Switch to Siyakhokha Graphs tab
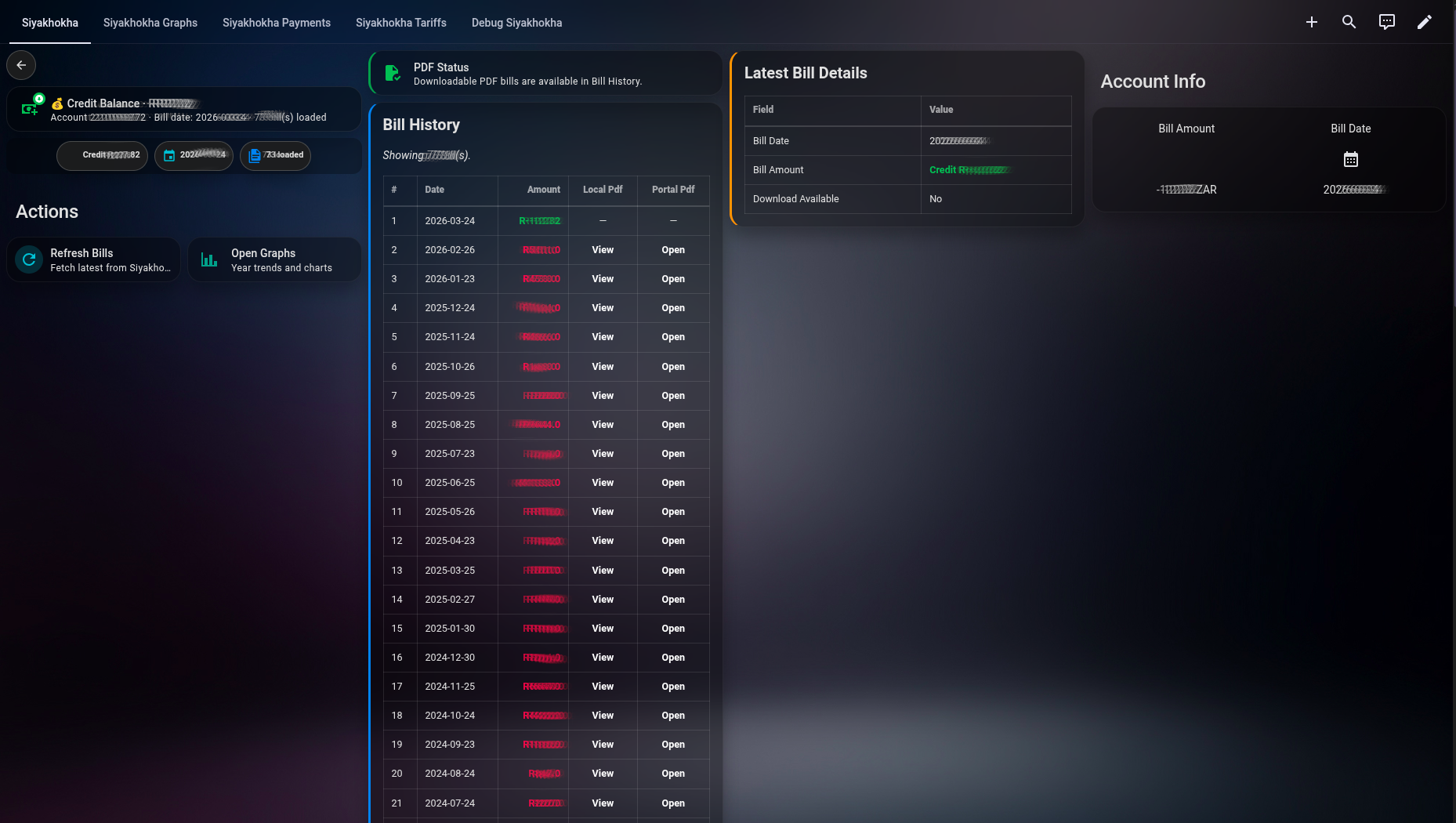 click(150, 23)
